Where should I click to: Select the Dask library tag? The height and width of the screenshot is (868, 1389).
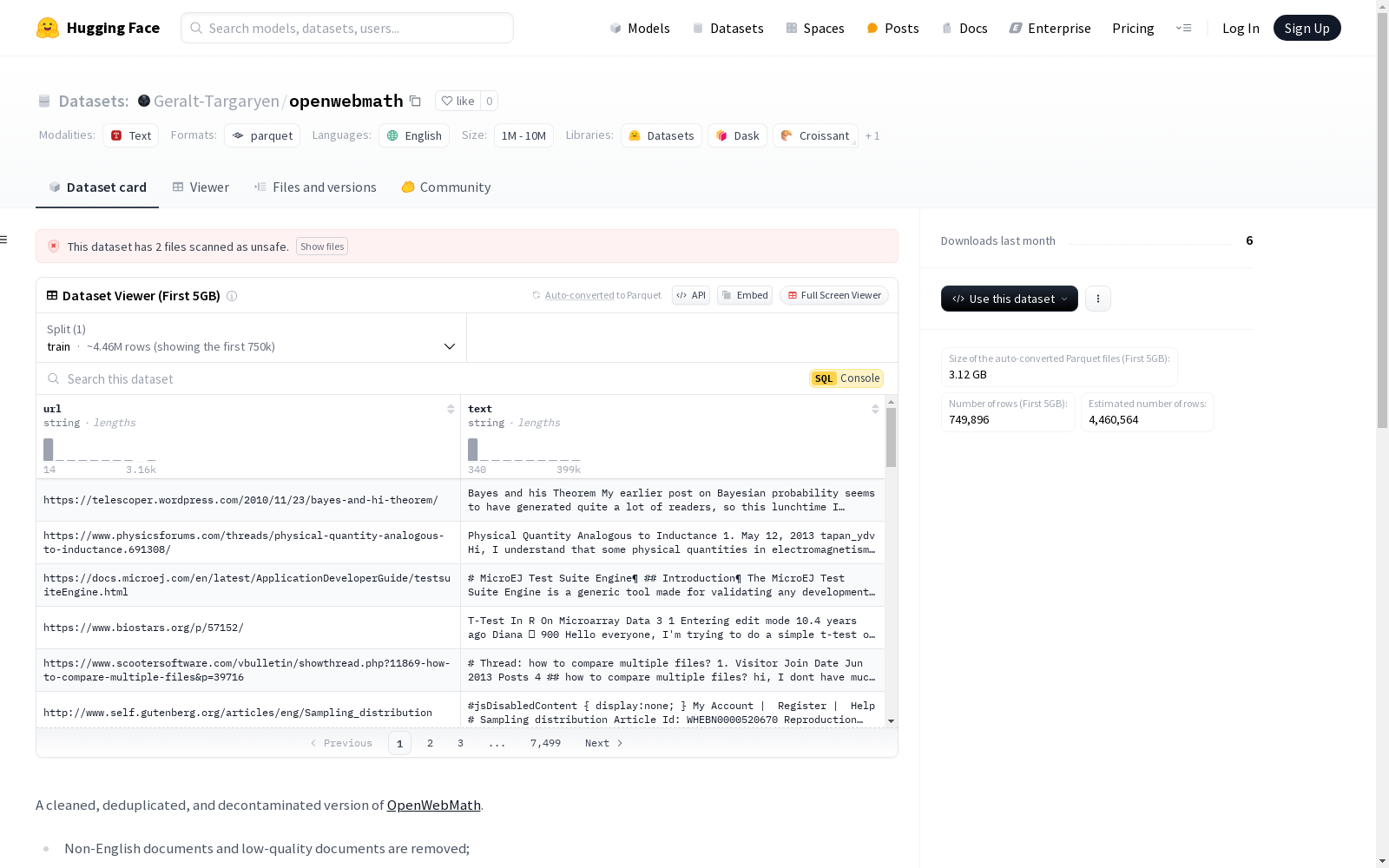[738, 135]
